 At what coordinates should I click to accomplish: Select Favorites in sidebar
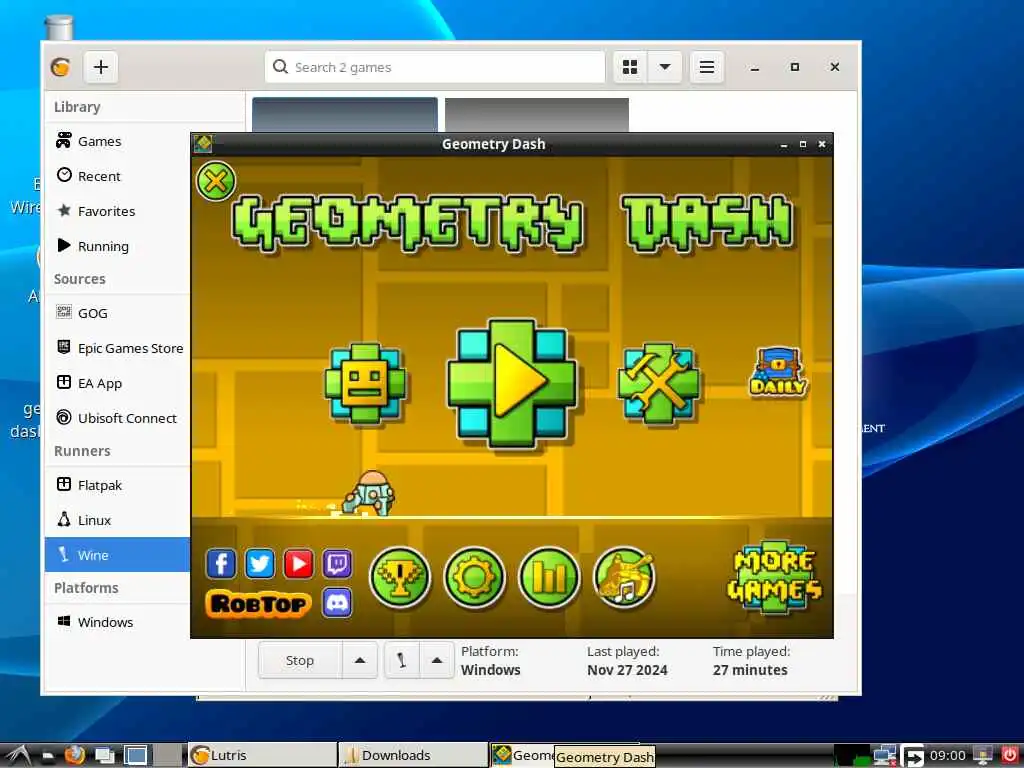(118, 211)
